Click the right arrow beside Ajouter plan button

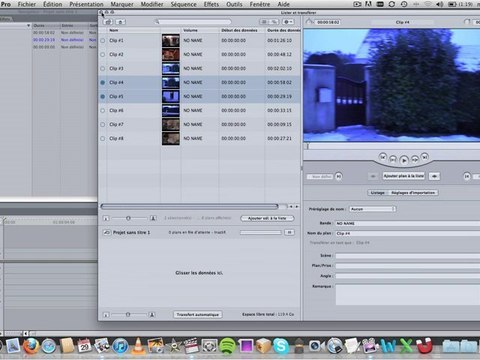[x=434, y=176]
